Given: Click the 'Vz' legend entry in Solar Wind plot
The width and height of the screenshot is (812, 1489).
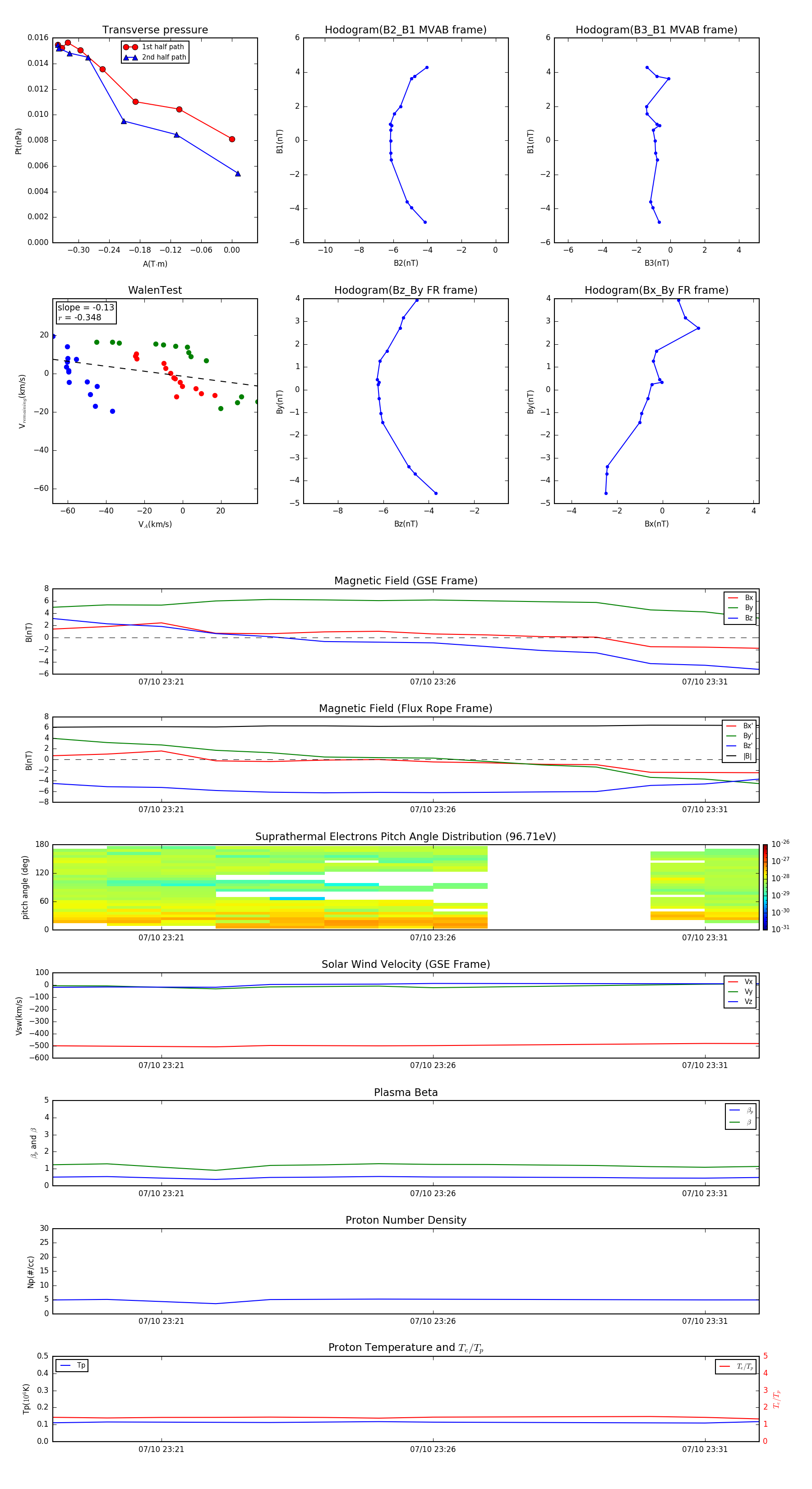Looking at the screenshot, I should pos(740,1002).
